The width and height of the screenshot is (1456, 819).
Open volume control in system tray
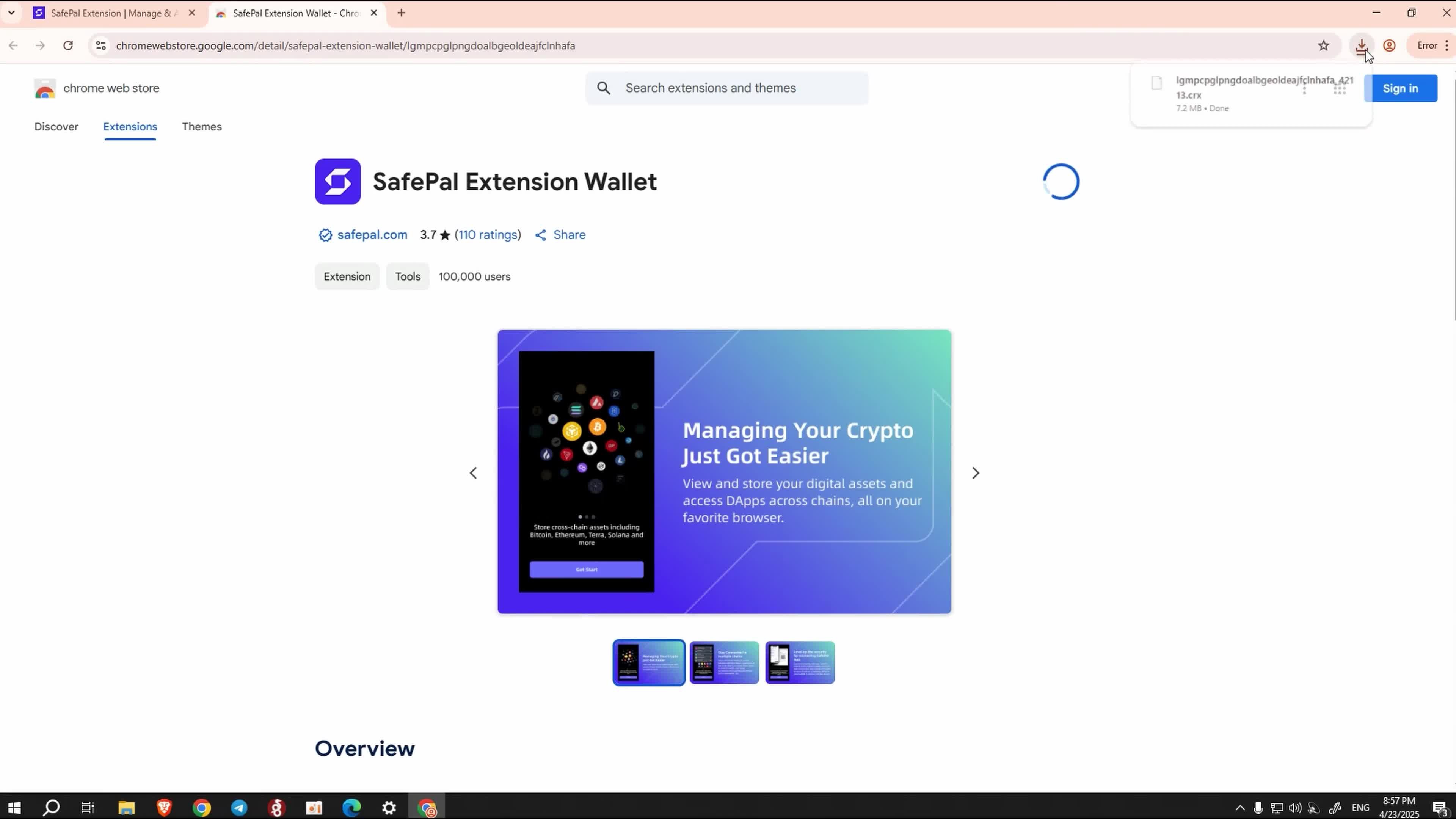(x=1295, y=808)
